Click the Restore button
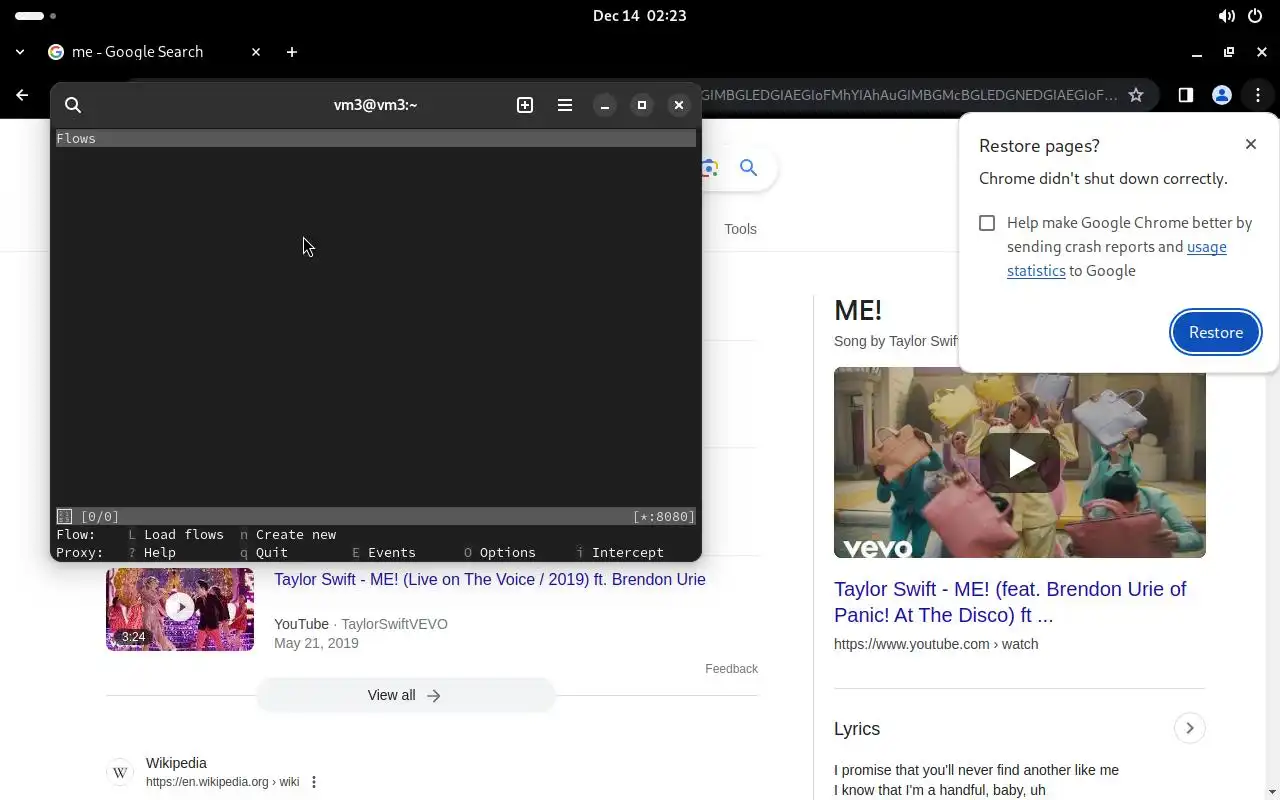The image size is (1280, 800). (x=1216, y=332)
